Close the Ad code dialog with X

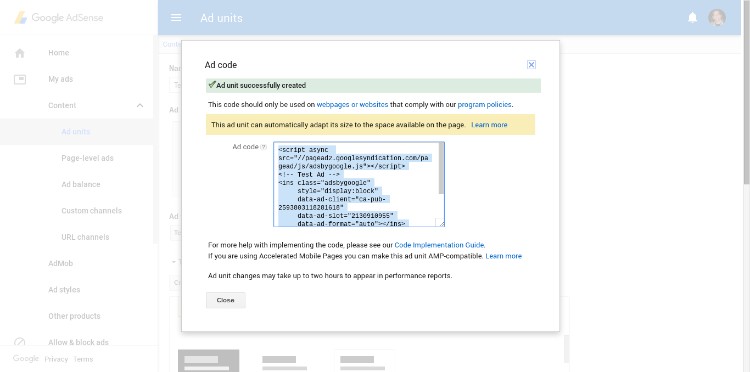pyautogui.click(x=531, y=65)
